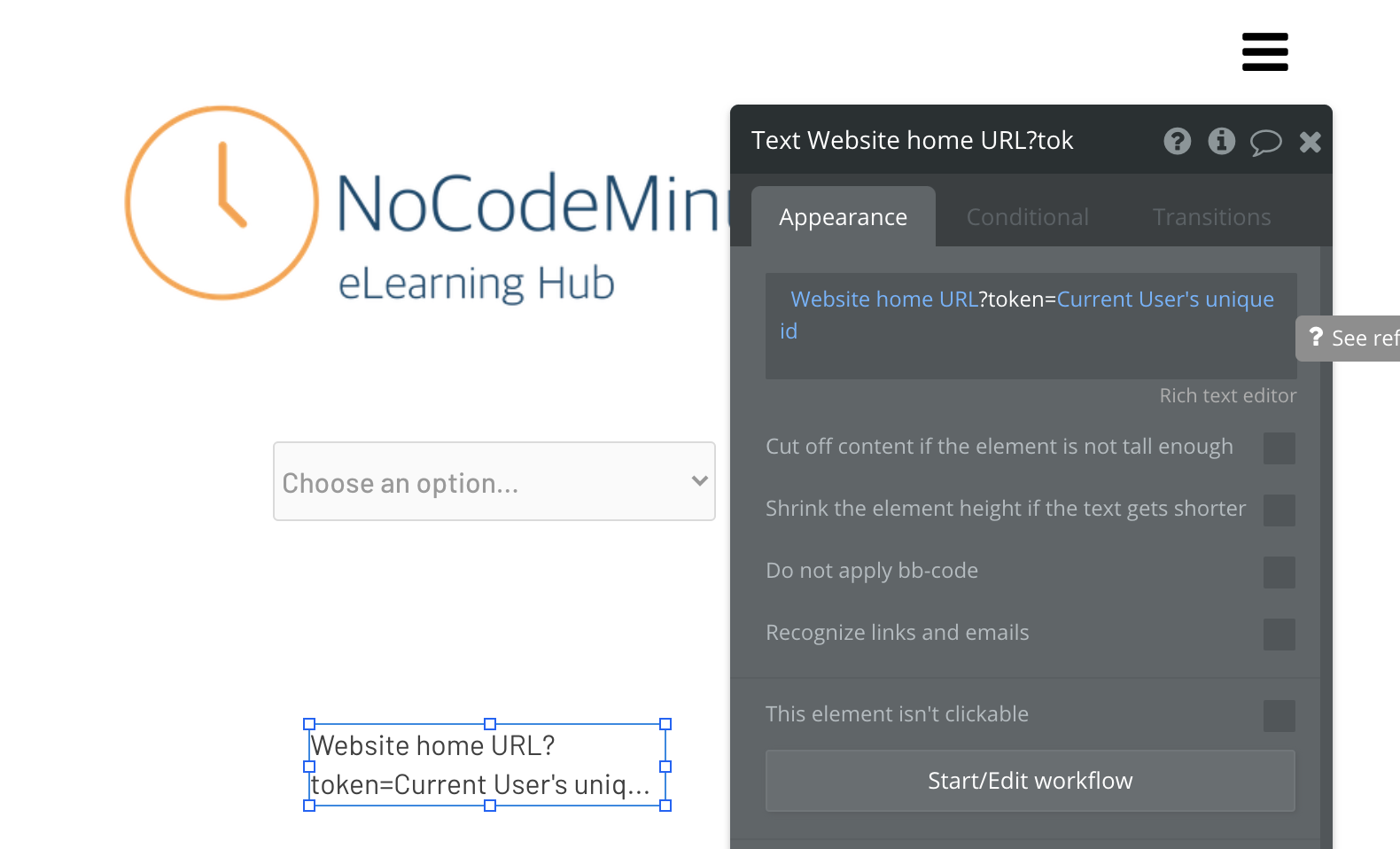Screen dimensions: 1400x849
Task: Click the question mark help icon
Action: click(x=1177, y=141)
